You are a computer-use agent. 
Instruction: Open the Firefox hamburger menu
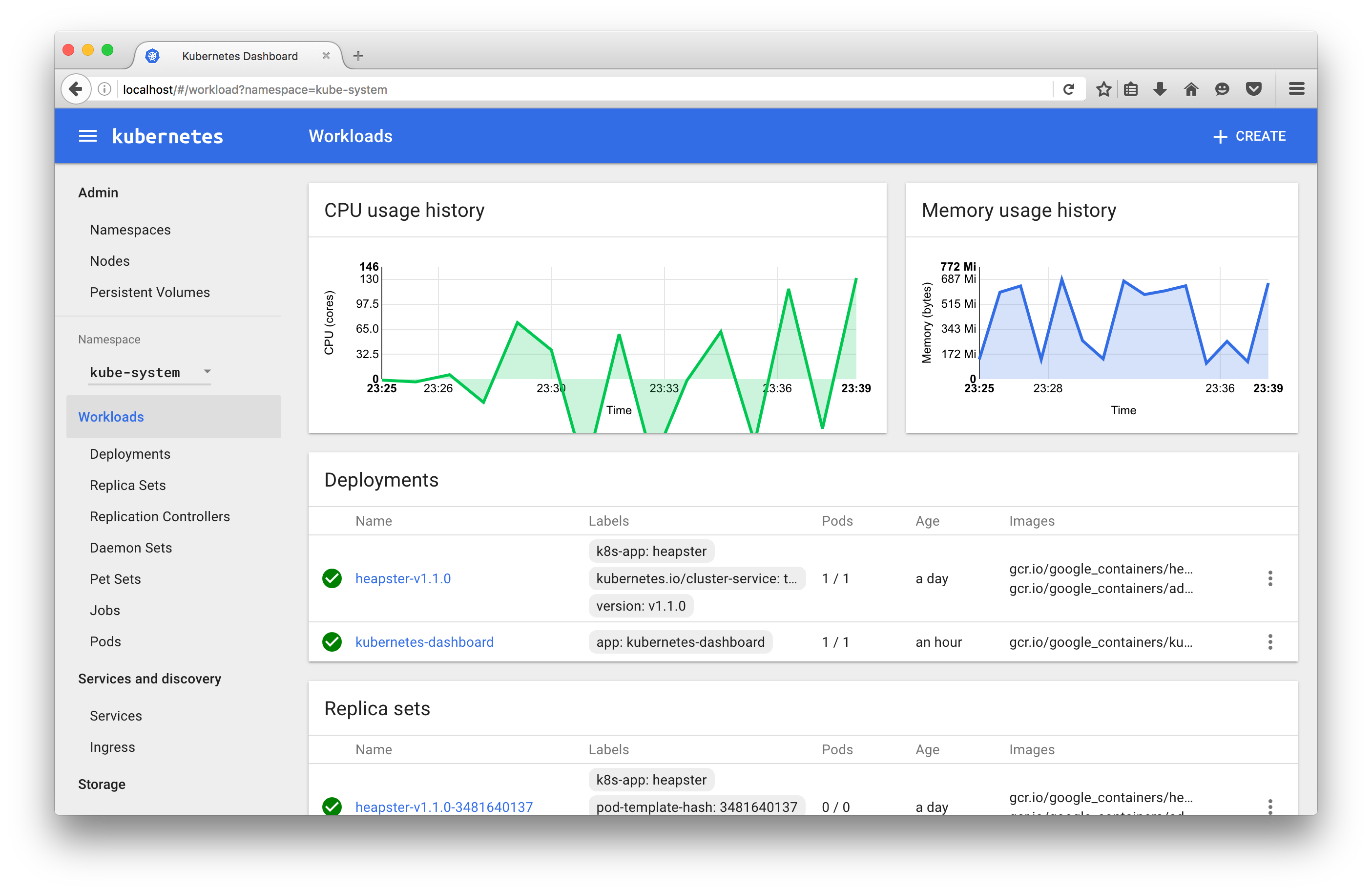(1296, 89)
